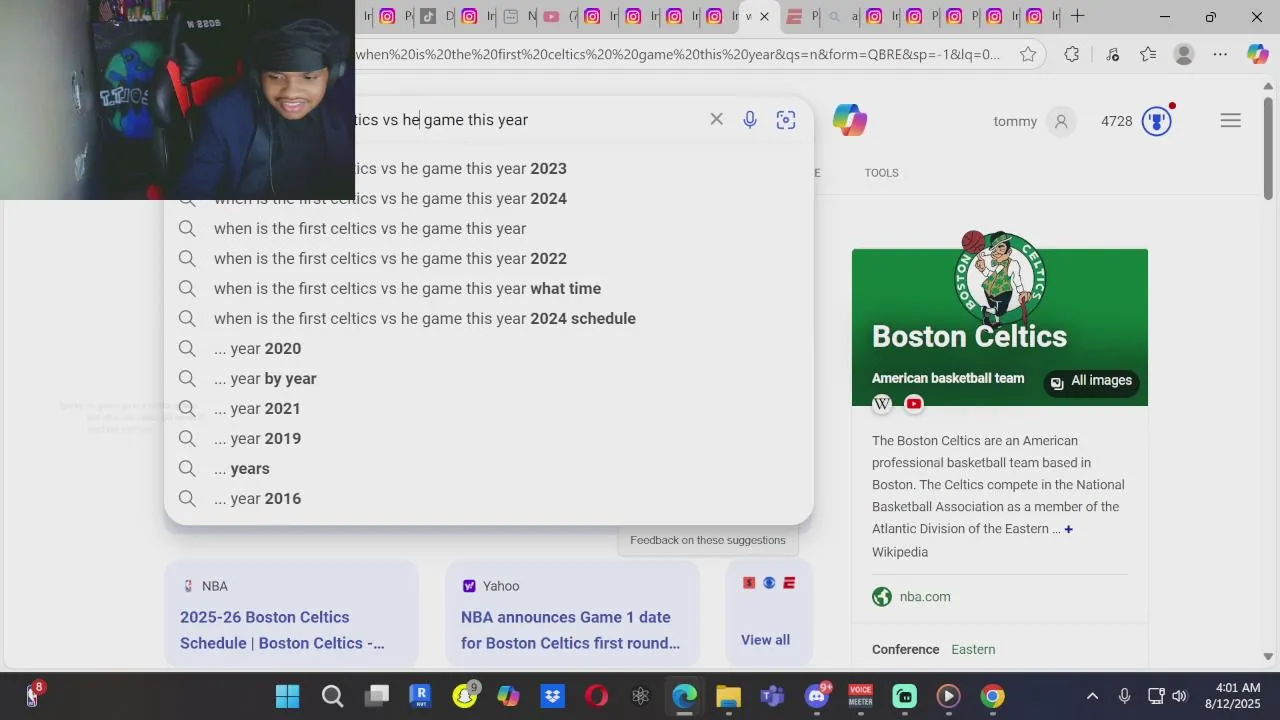The width and height of the screenshot is (1280, 720).
Task: Open Voicemeeter from the taskbar
Action: (860, 696)
